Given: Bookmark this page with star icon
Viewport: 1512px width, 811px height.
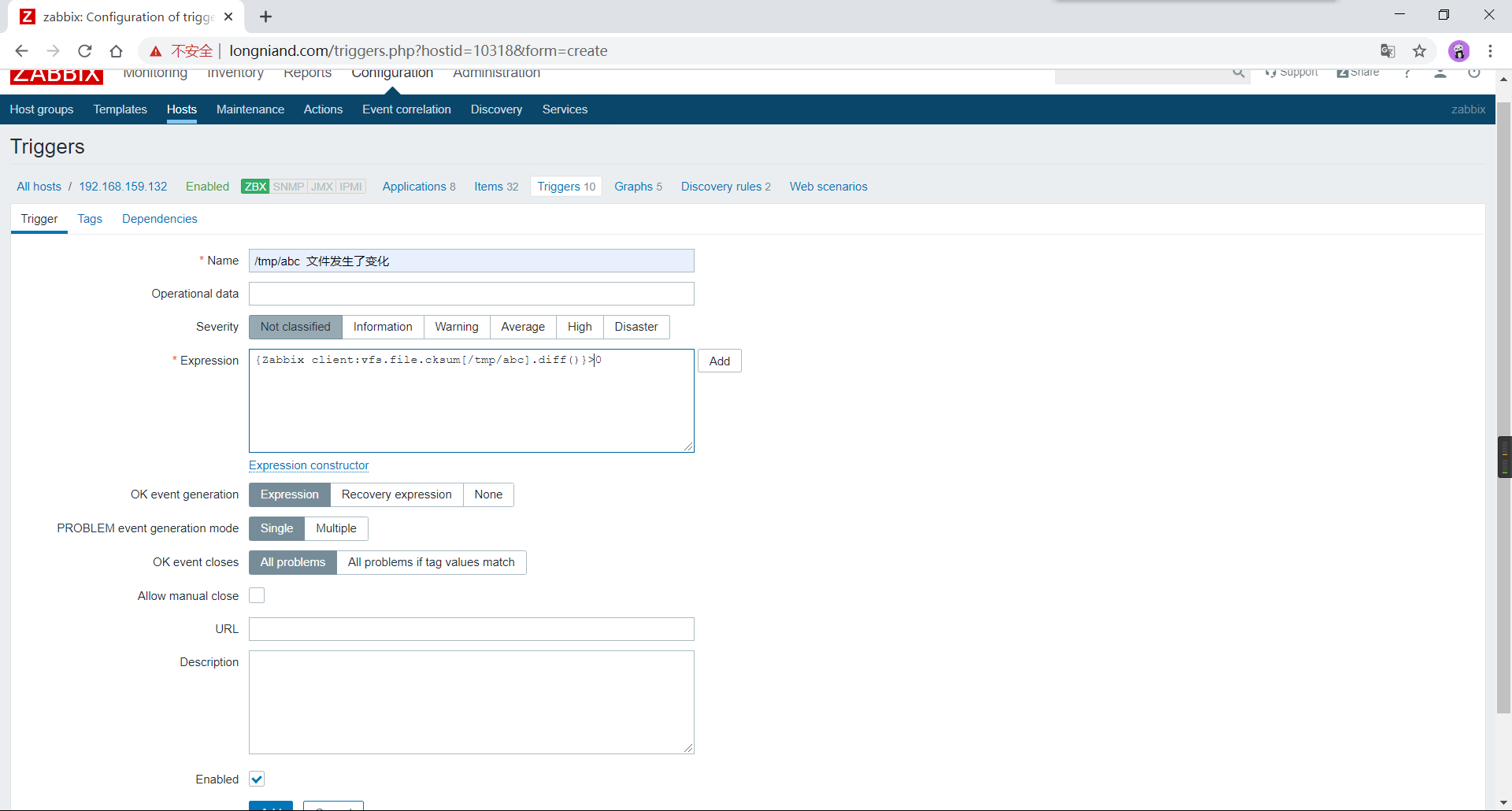Looking at the screenshot, I should point(1419,51).
